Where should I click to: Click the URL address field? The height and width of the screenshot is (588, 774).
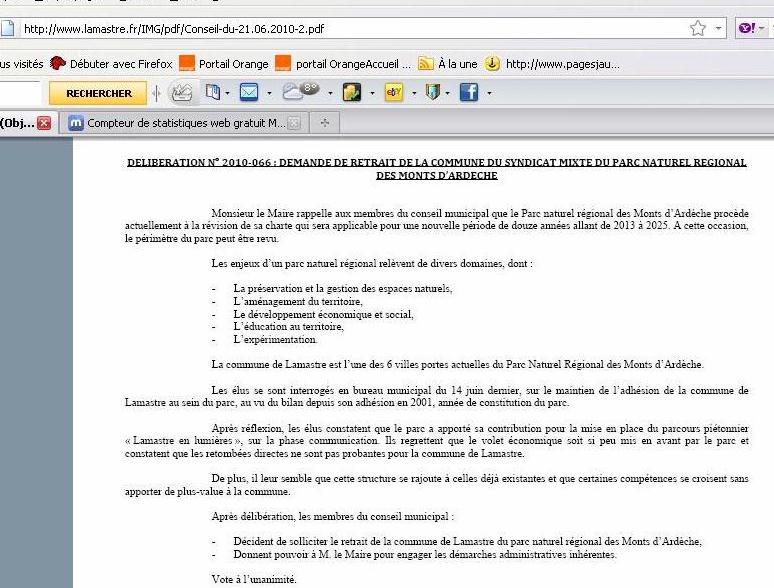click(x=350, y=29)
